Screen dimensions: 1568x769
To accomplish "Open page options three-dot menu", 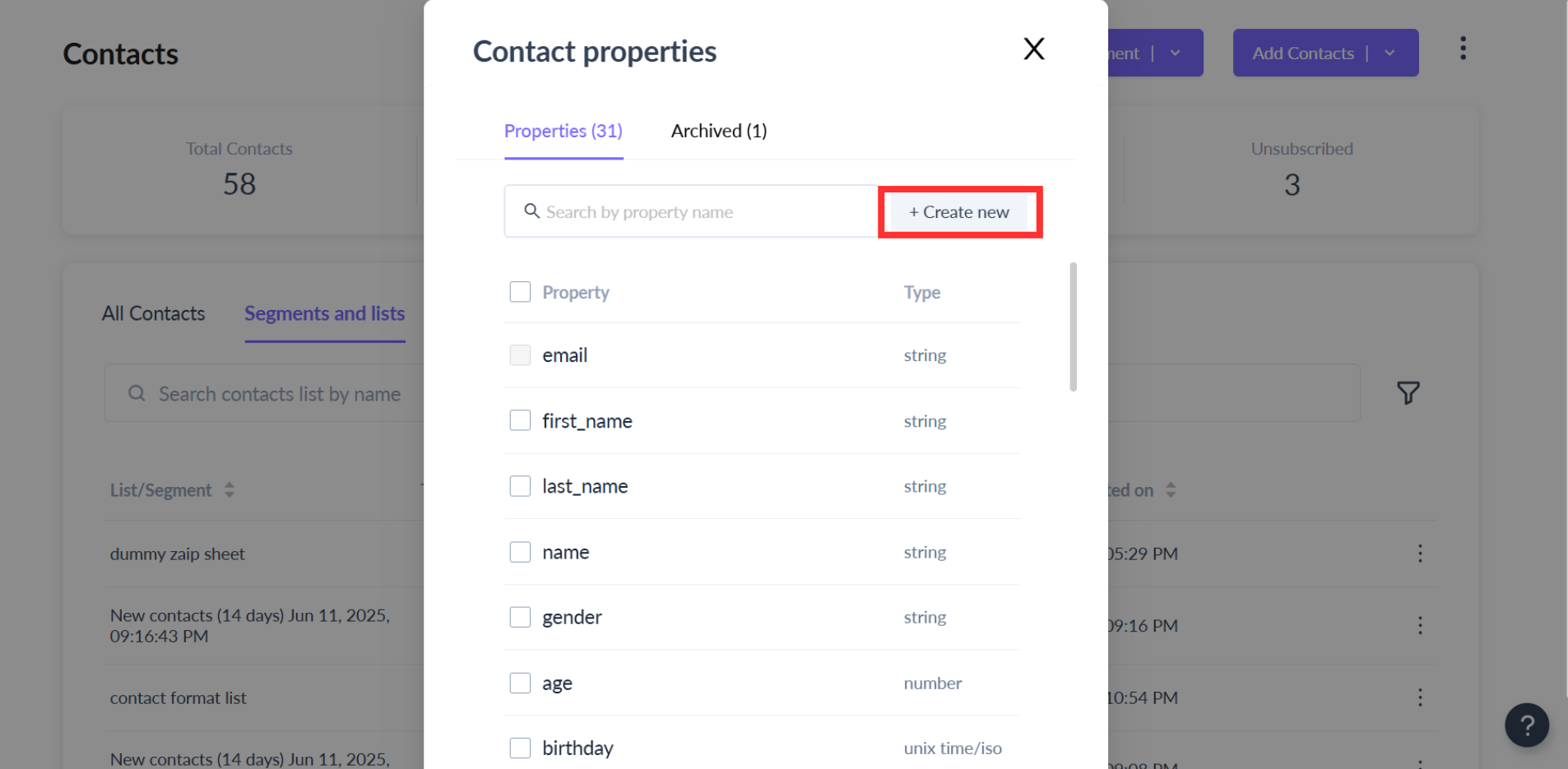I will [1463, 49].
